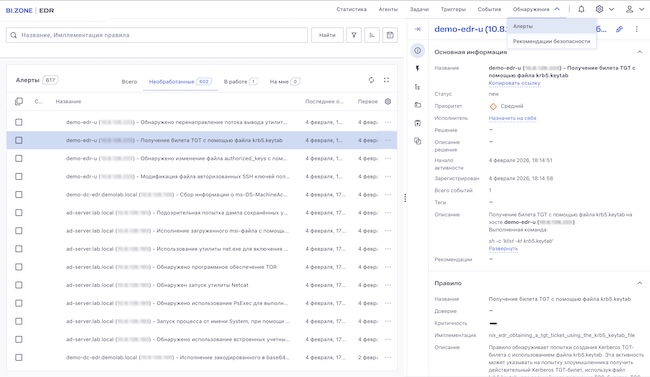Check the ms-DS-MachineAc info gathering alert
The width and height of the screenshot is (650, 377).
click(19, 195)
